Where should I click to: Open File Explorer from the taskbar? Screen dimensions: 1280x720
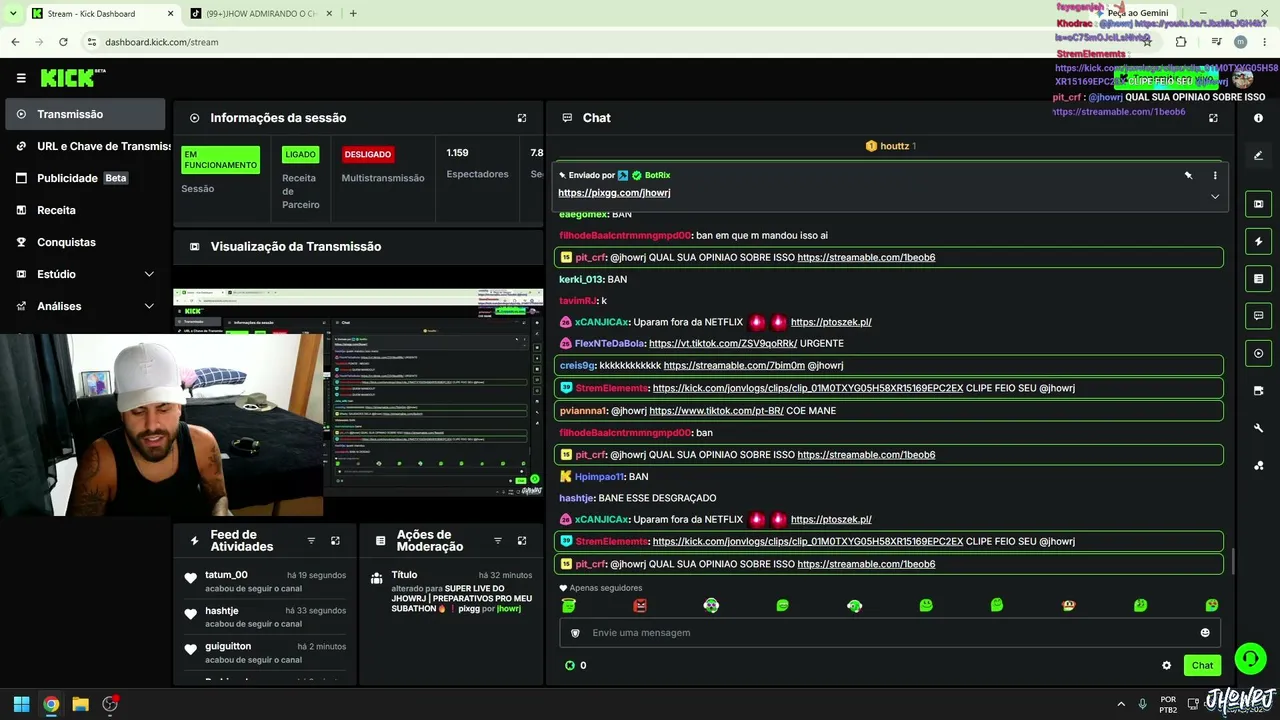coord(80,704)
